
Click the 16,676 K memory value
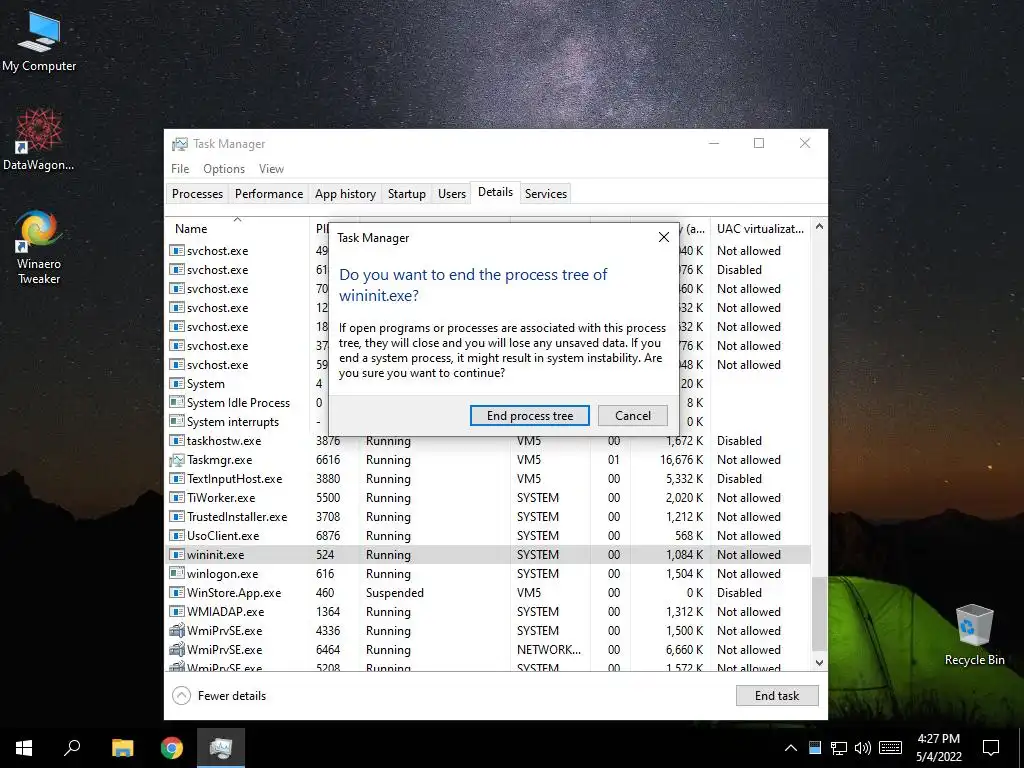(x=682, y=460)
